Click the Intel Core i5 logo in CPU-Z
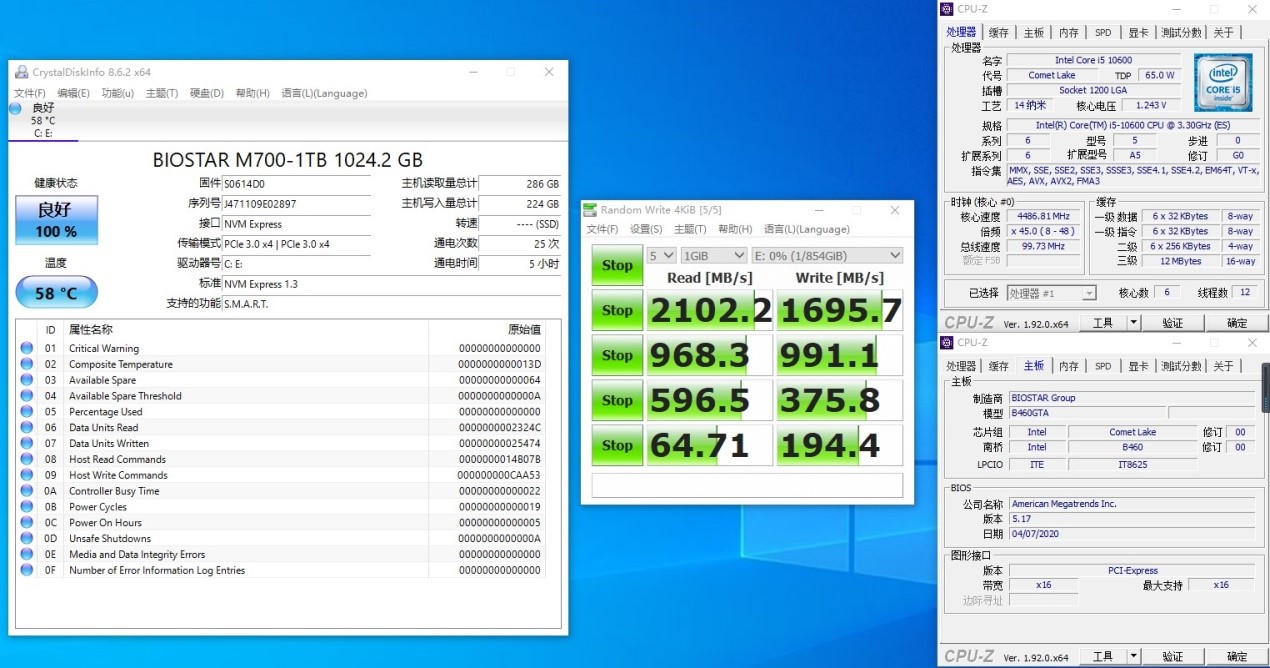The image size is (1270, 668). [x=1221, y=83]
